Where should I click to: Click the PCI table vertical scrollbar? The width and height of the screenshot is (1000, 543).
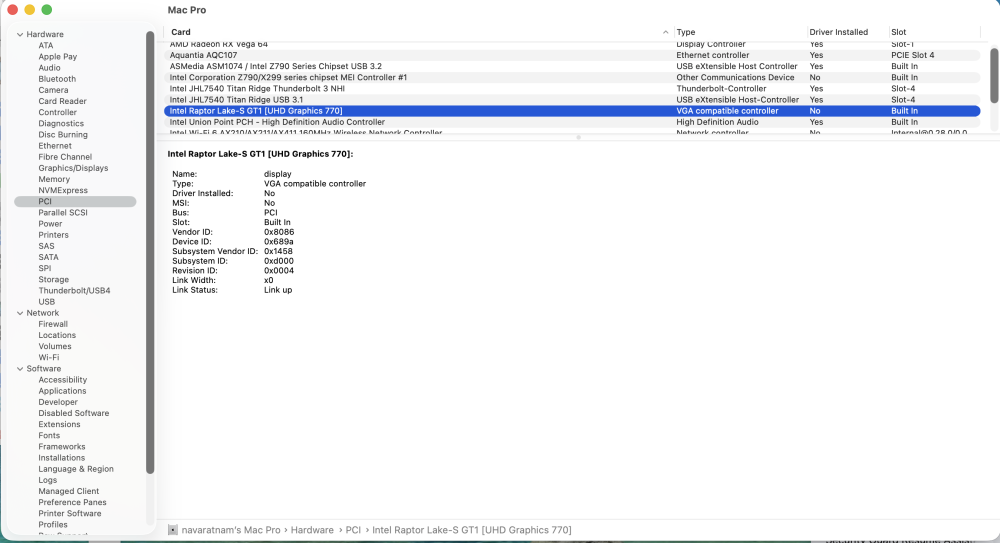tap(994, 75)
